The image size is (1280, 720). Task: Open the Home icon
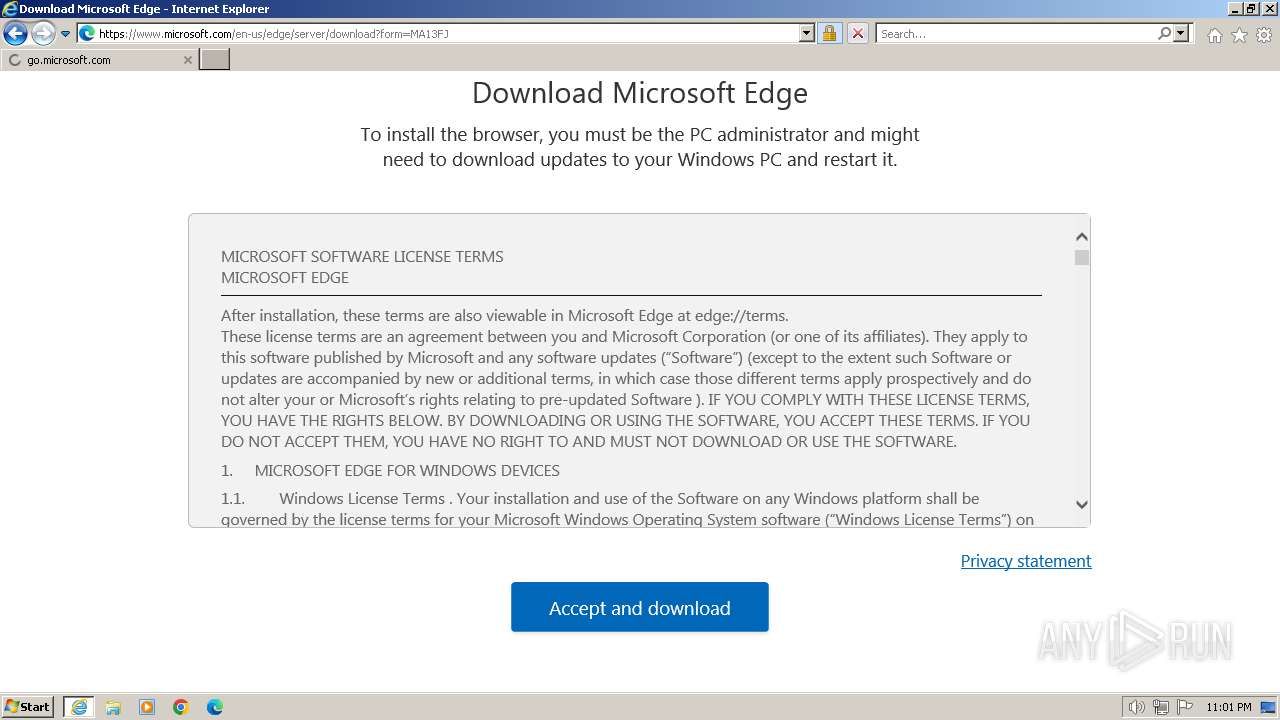[x=1214, y=35]
